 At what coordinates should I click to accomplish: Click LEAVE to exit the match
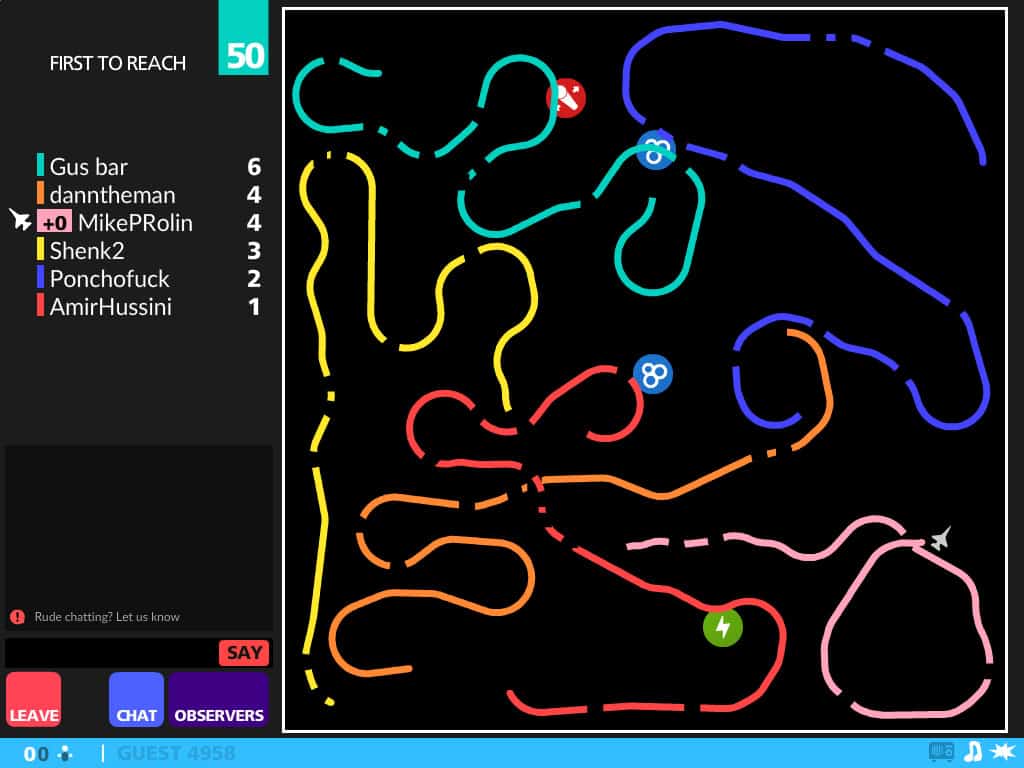[x=34, y=699]
